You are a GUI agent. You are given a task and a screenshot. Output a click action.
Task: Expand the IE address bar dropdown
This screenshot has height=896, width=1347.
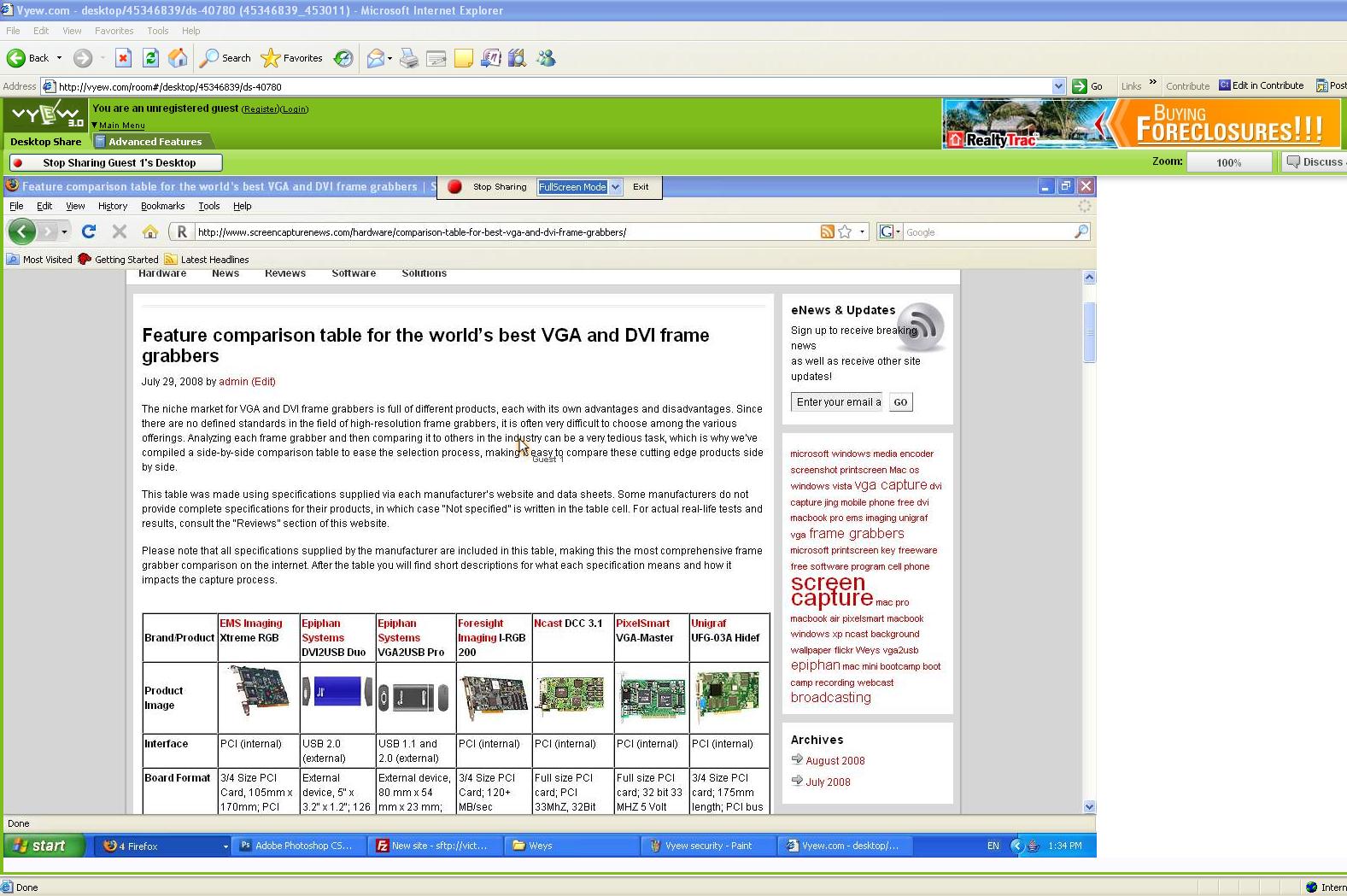pos(1058,86)
